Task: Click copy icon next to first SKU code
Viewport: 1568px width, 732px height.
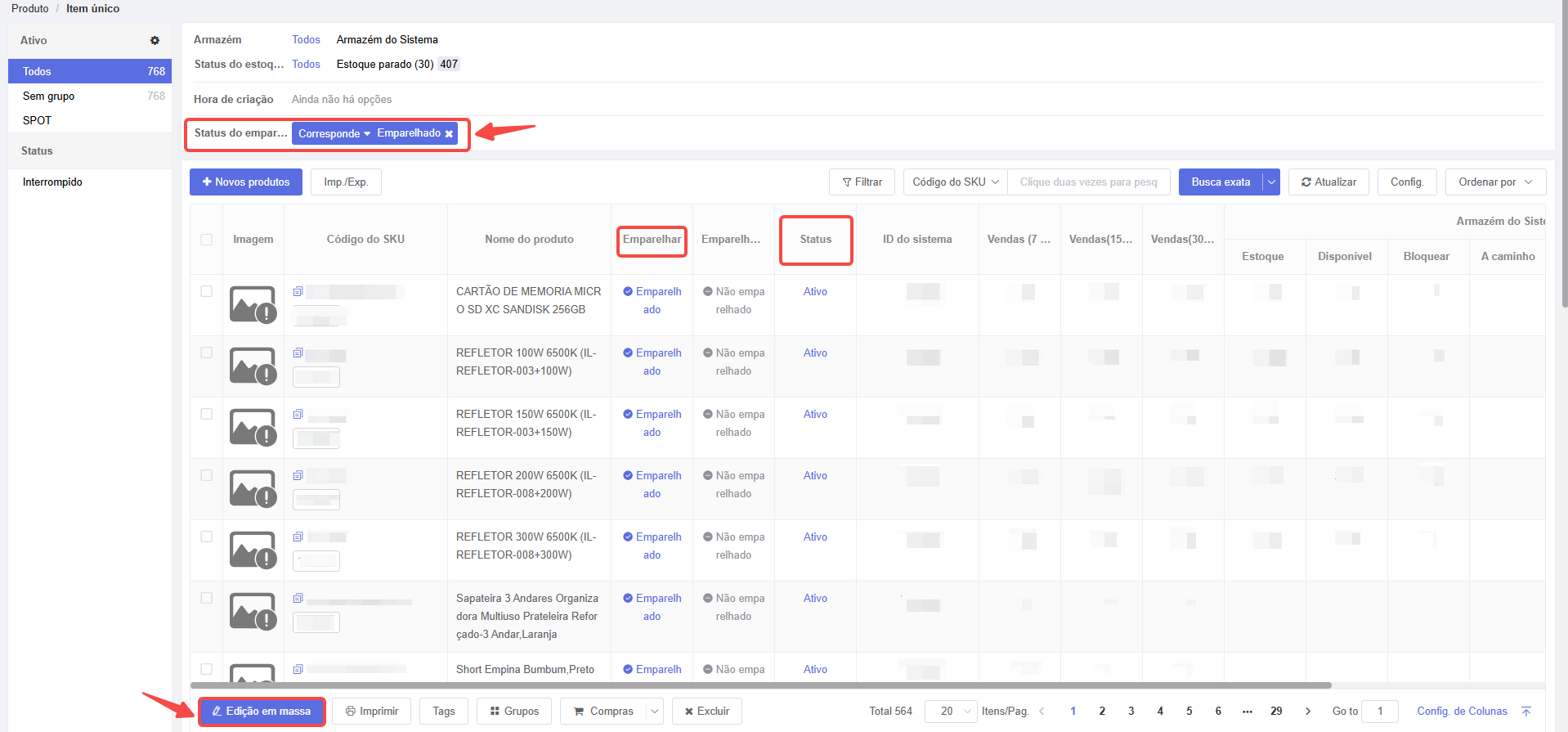Action: tap(298, 291)
